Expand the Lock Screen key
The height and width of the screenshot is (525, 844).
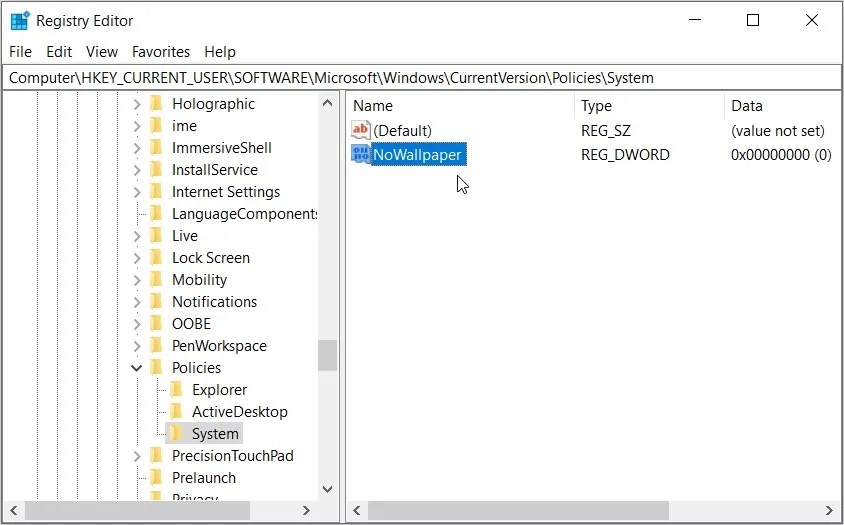pos(137,258)
